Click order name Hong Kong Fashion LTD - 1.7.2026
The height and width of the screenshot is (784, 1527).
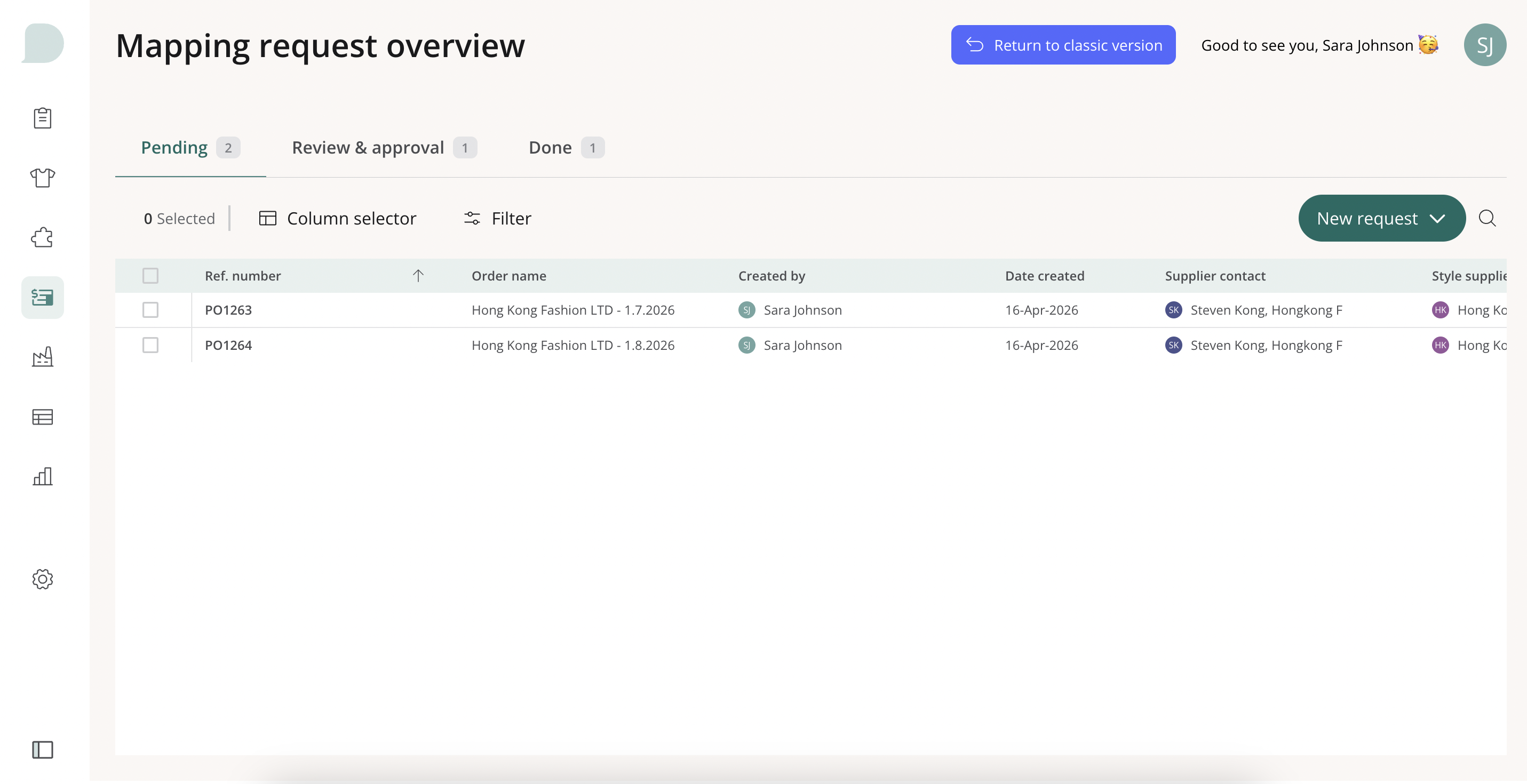(x=573, y=310)
